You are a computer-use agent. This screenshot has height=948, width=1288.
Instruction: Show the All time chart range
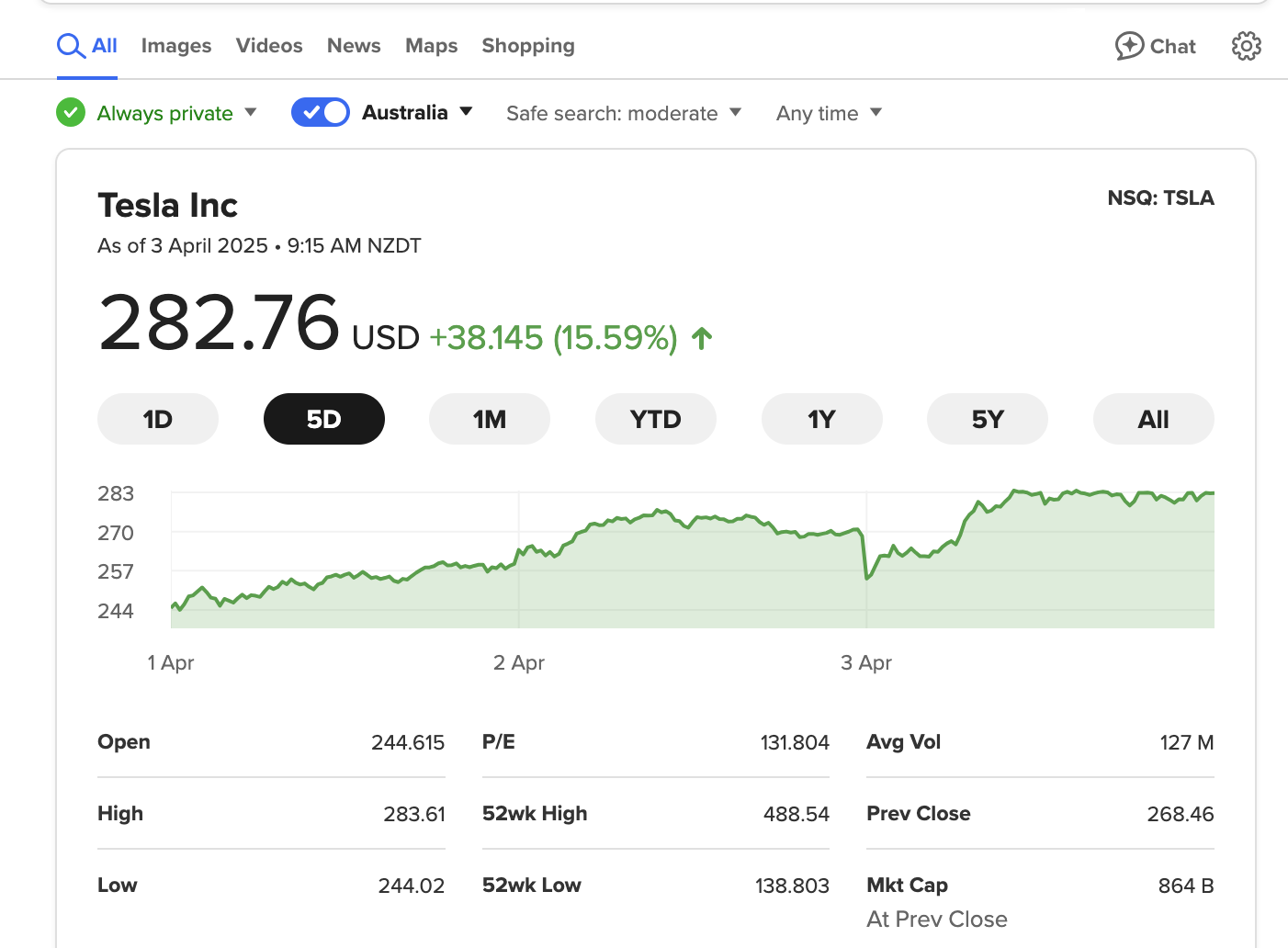coord(1153,420)
